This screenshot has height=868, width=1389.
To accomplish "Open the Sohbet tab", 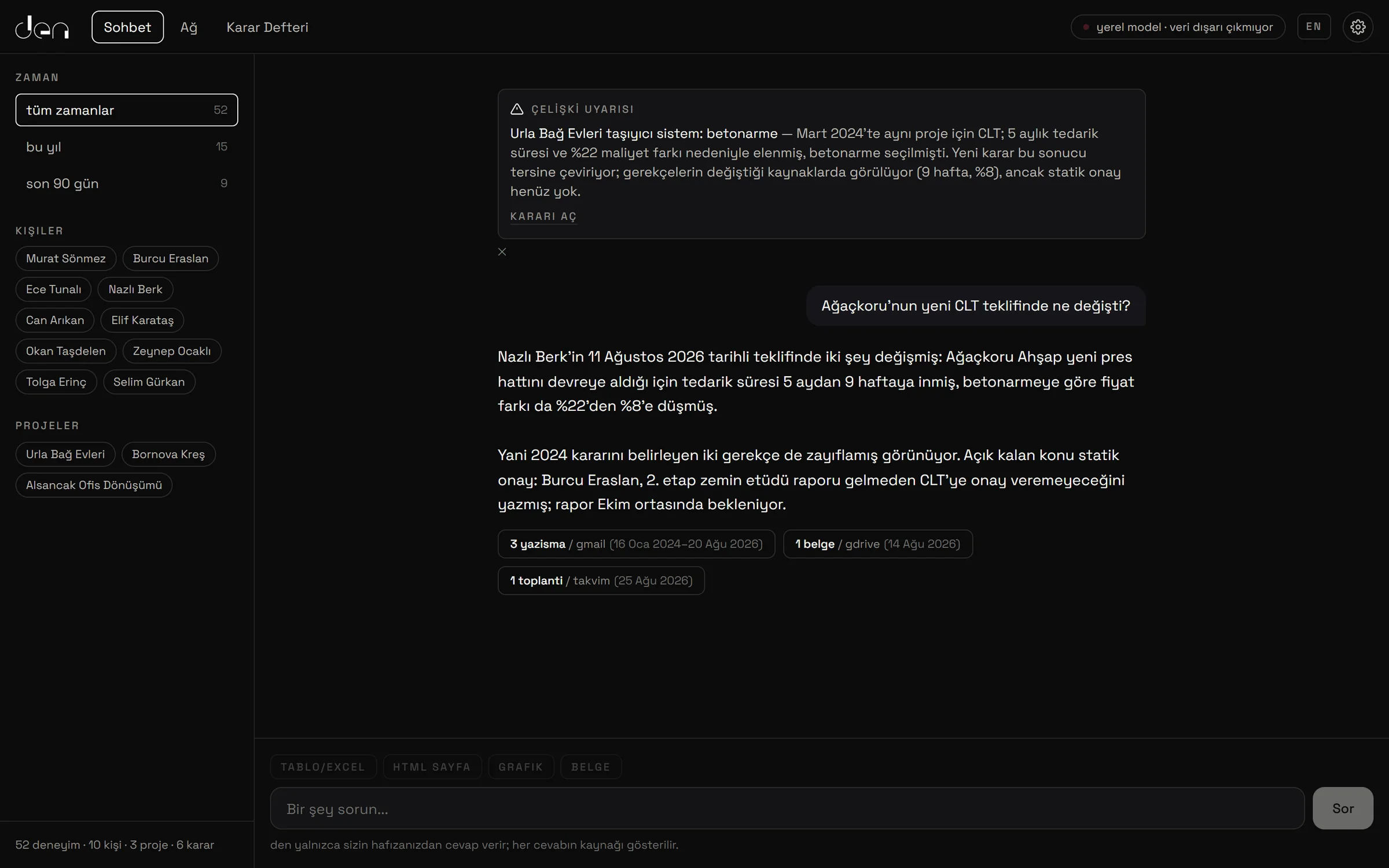I will pyautogui.click(x=127, y=27).
